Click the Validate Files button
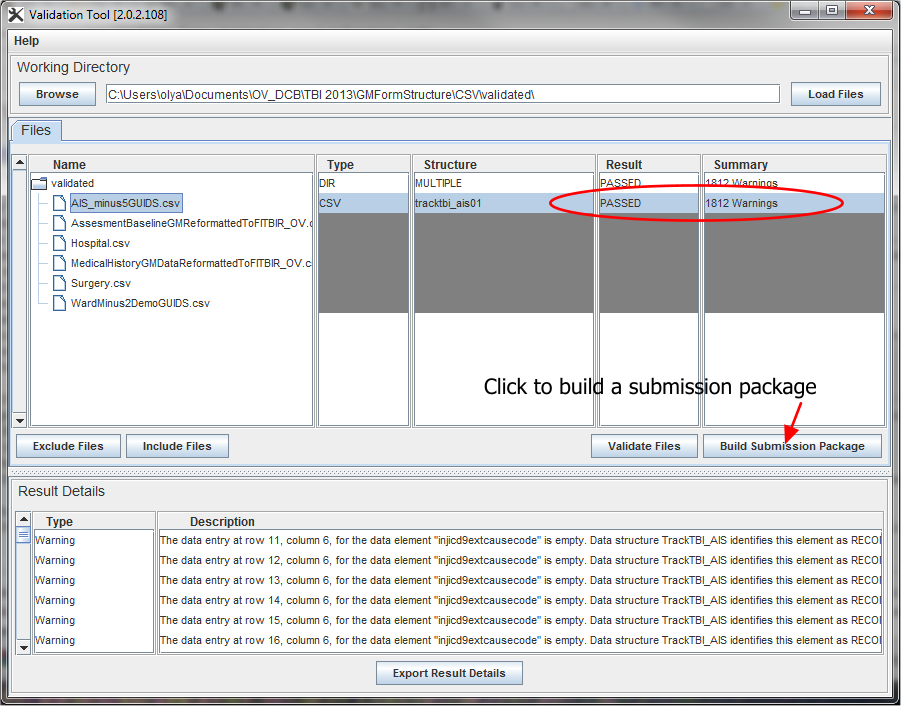Viewport: 901px width, 706px height. pyautogui.click(x=644, y=446)
